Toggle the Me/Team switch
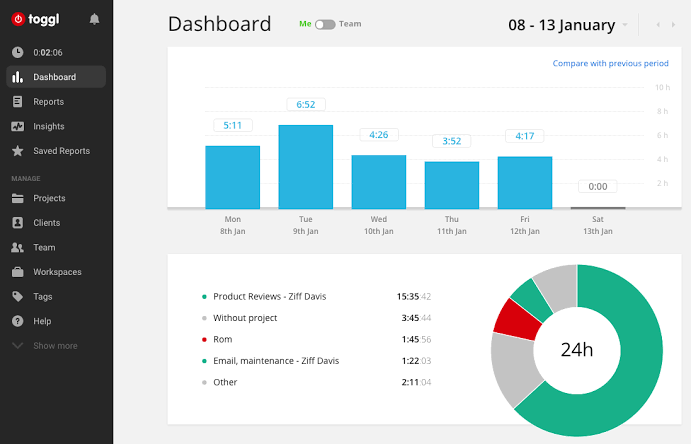691x444 pixels. pyautogui.click(x=324, y=24)
